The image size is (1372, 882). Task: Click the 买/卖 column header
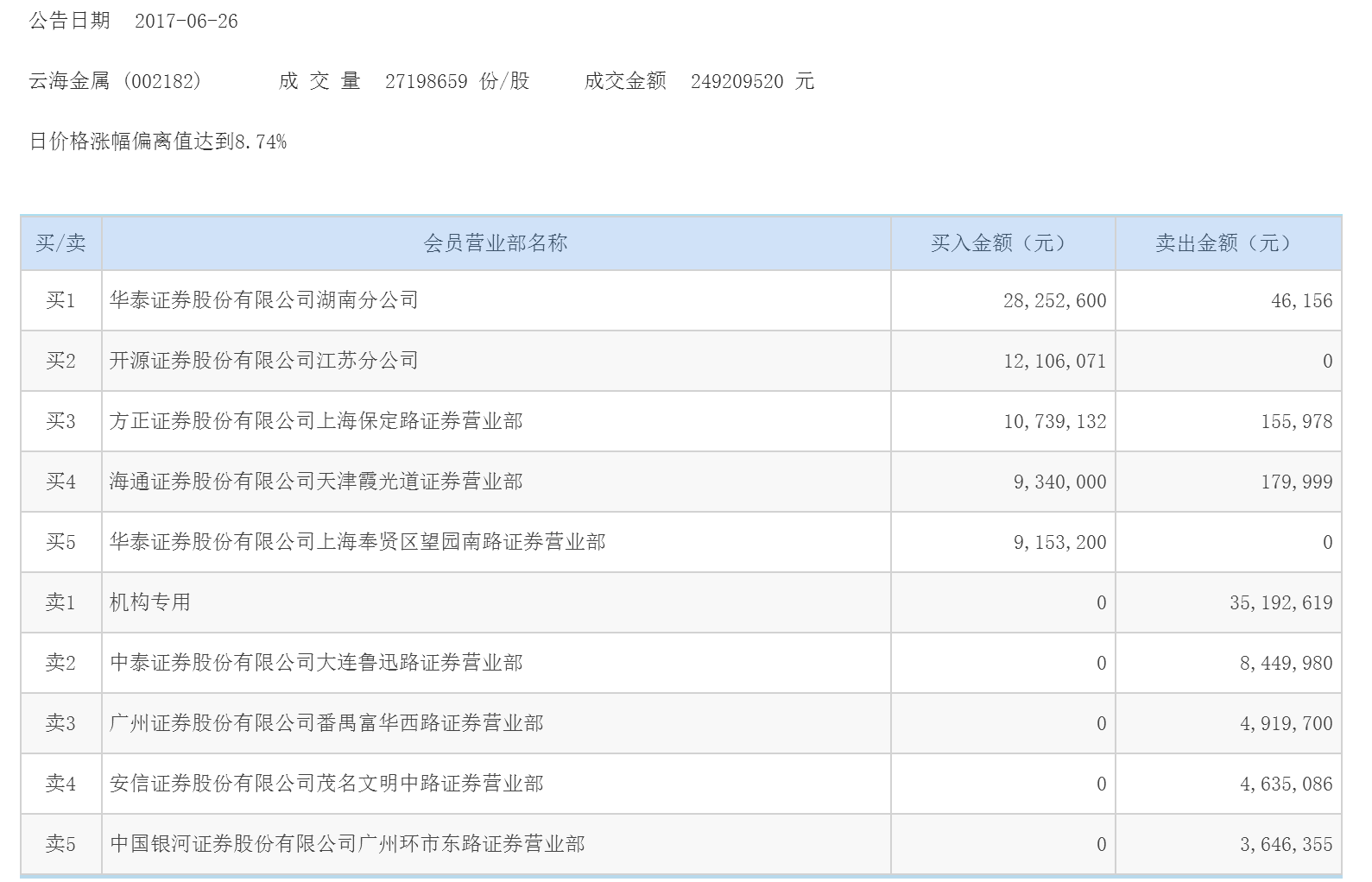[x=60, y=243]
